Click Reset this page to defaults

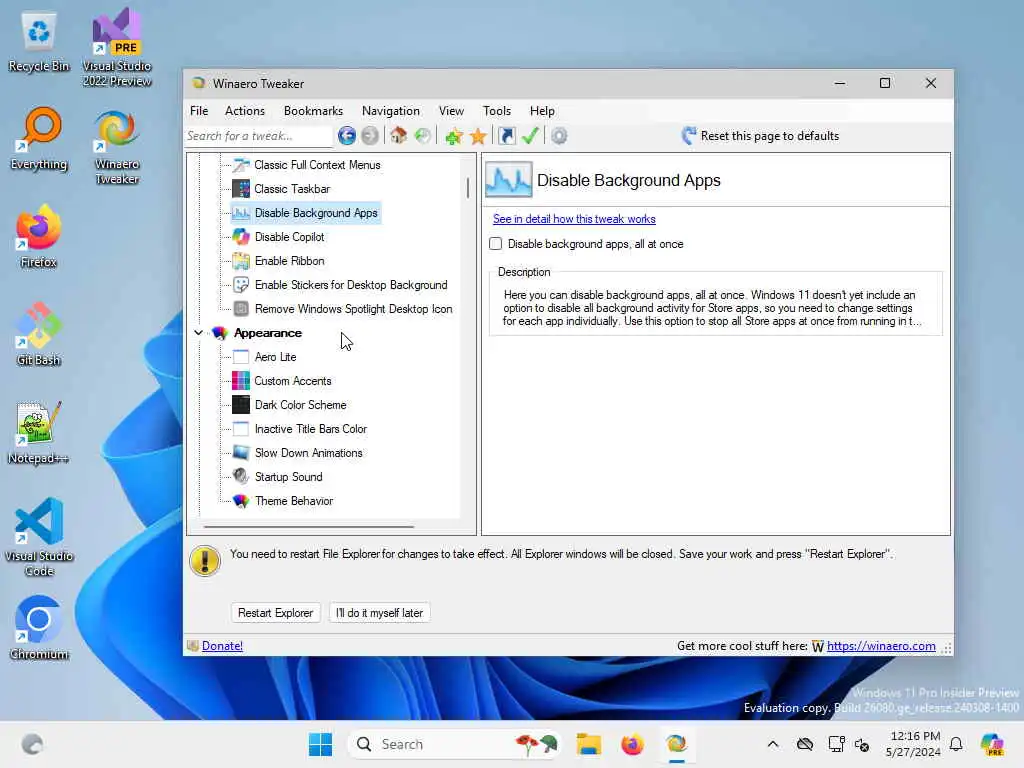pyautogui.click(x=760, y=136)
